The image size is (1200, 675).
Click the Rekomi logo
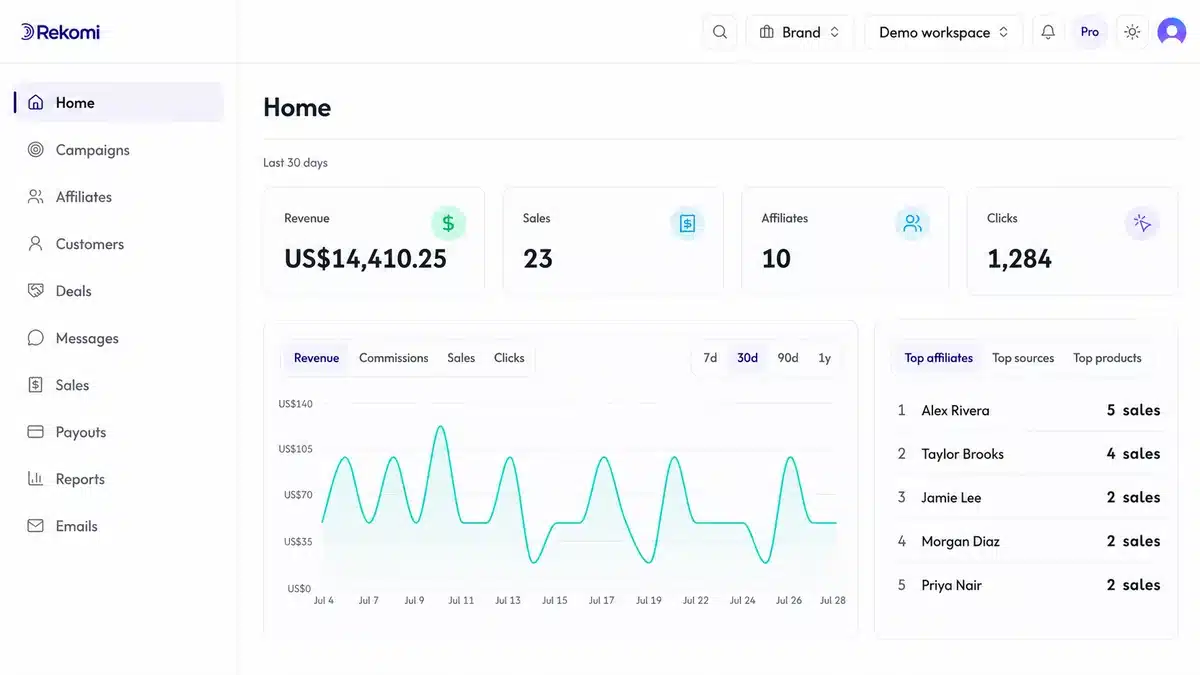point(60,32)
